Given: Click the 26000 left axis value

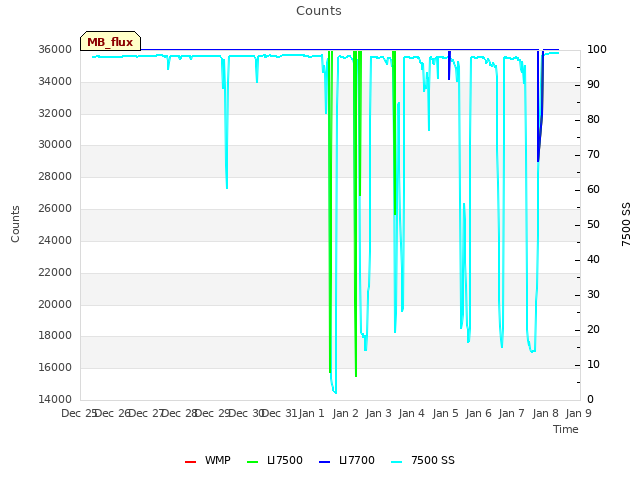Looking at the screenshot, I should tap(55, 209).
